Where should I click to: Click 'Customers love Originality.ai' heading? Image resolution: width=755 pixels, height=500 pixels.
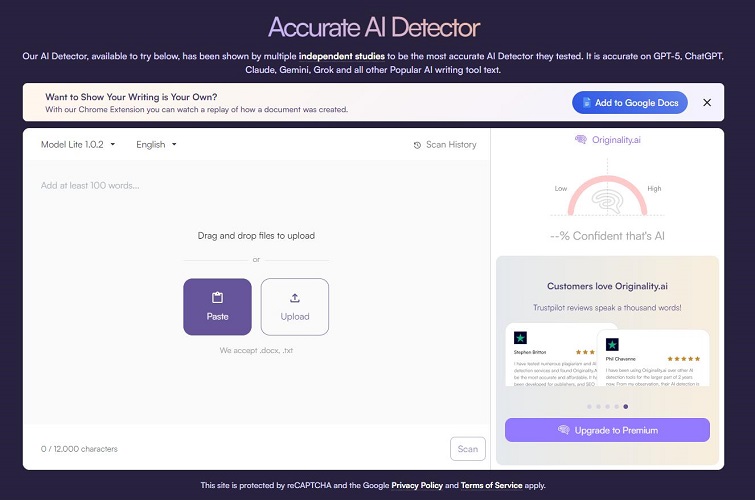click(607, 286)
